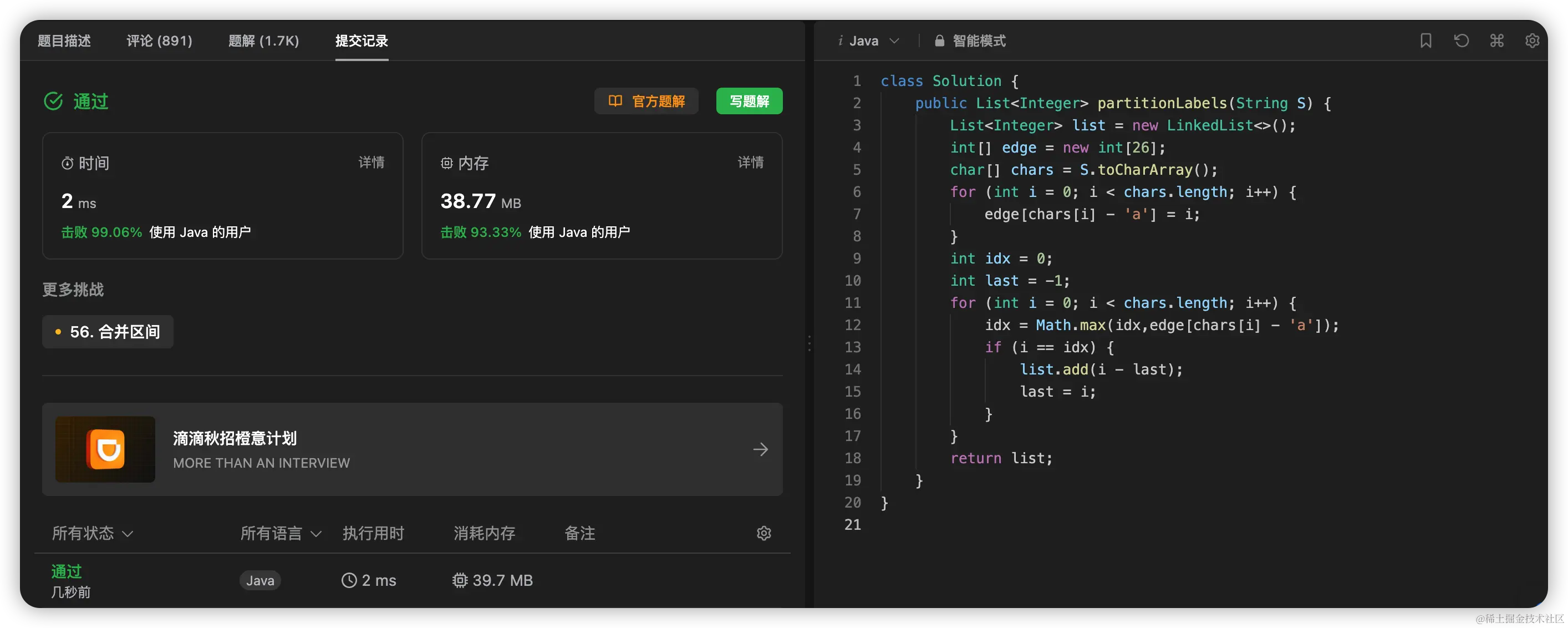Image resolution: width=1568 pixels, height=628 pixels.
Task: Click 击败 93.33% memory text
Action: click(x=481, y=232)
